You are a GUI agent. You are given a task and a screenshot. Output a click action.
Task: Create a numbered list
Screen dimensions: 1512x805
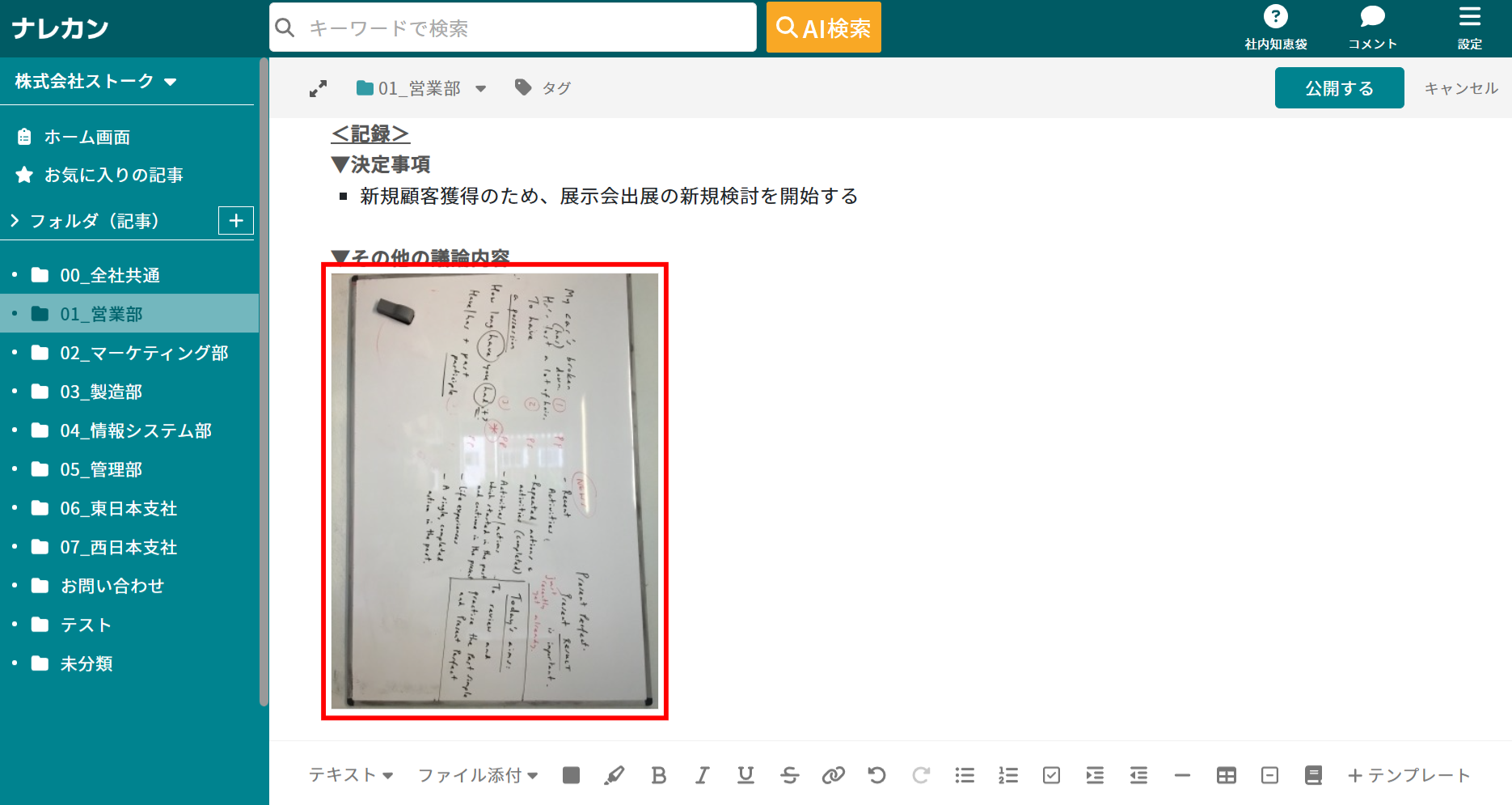(1008, 775)
